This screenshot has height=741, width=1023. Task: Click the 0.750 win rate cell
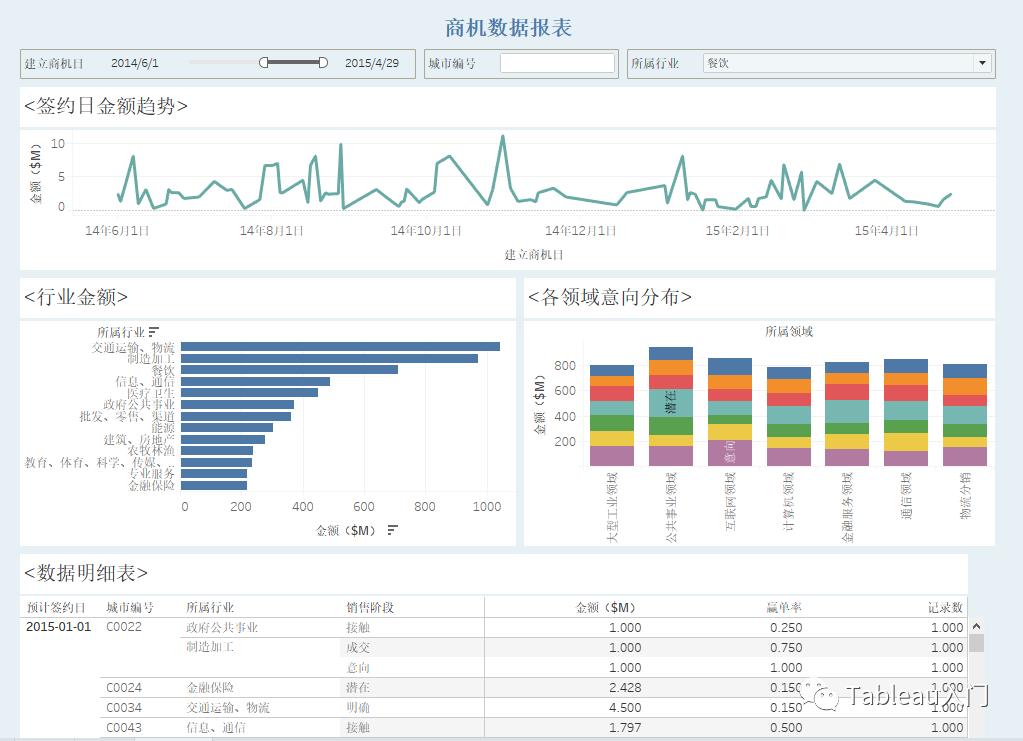(786, 648)
